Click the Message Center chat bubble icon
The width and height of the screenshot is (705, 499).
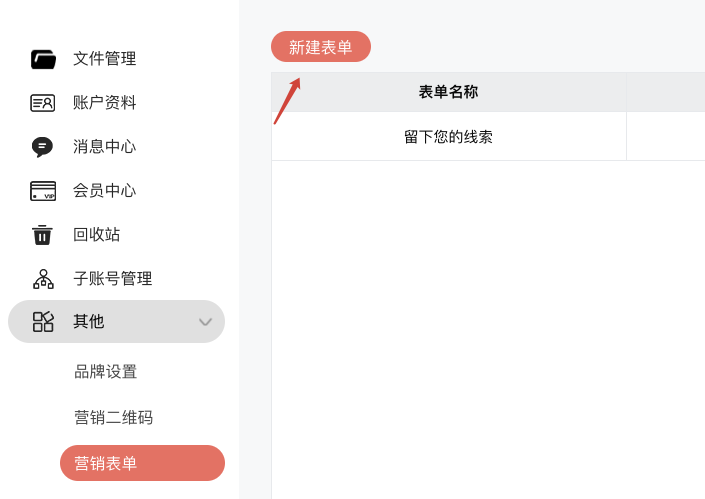(43, 147)
